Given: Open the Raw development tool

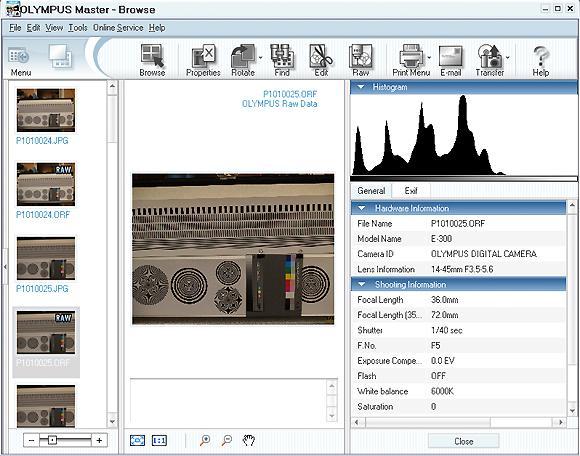Looking at the screenshot, I should (x=361, y=60).
